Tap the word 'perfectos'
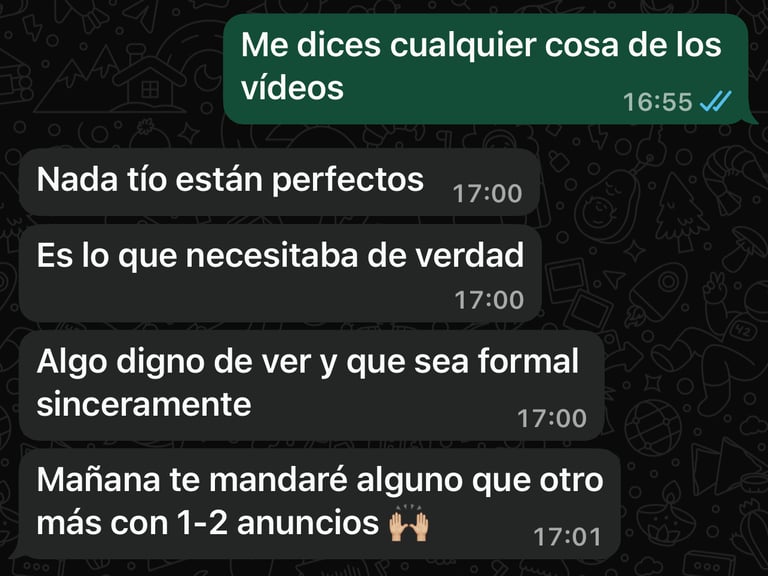 [348, 181]
